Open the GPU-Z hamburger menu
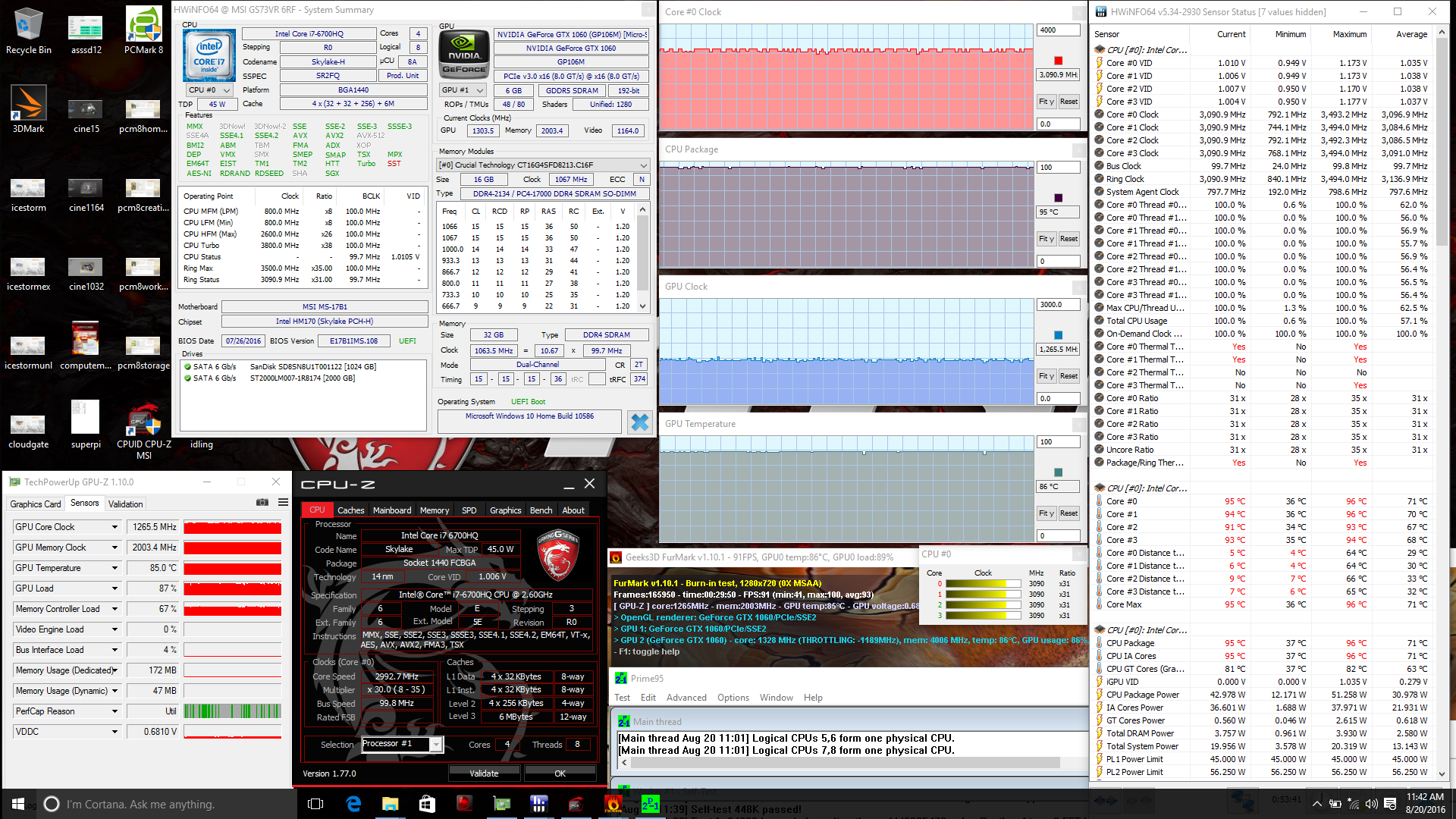The height and width of the screenshot is (819, 1456). tap(283, 502)
